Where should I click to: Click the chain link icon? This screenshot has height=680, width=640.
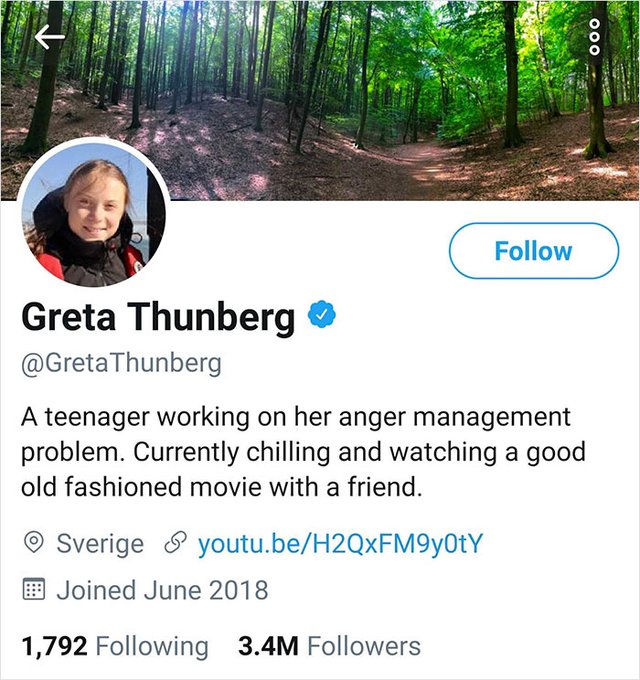[x=173, y=543]
